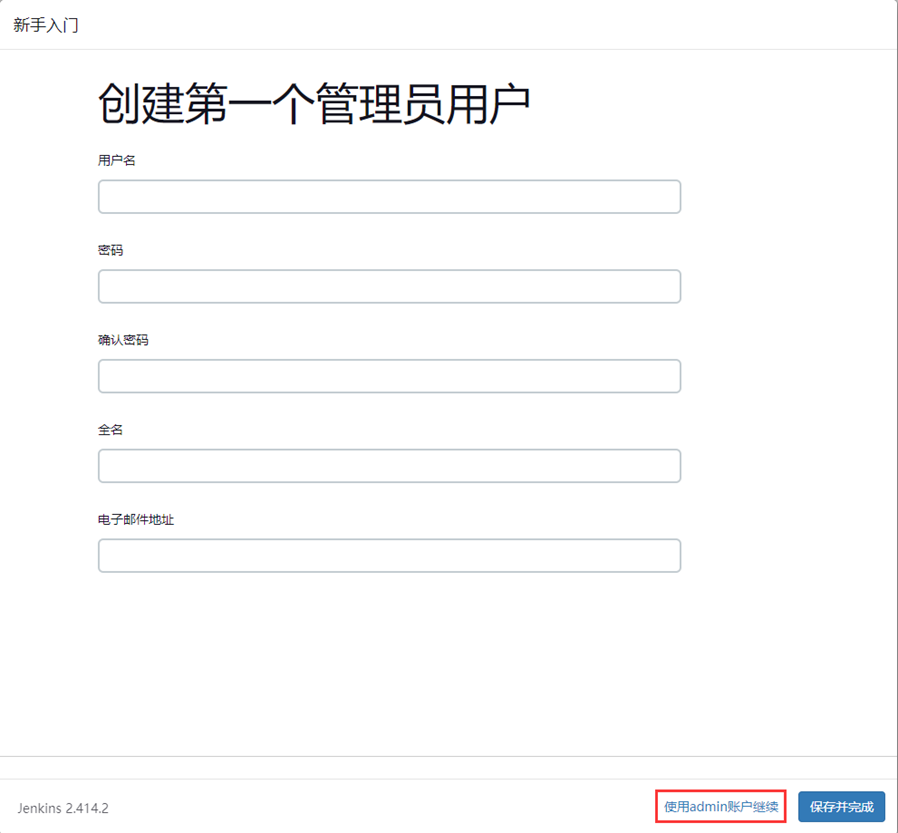
Task: Click the 电子邮件地址 field label
Action: 136,519
